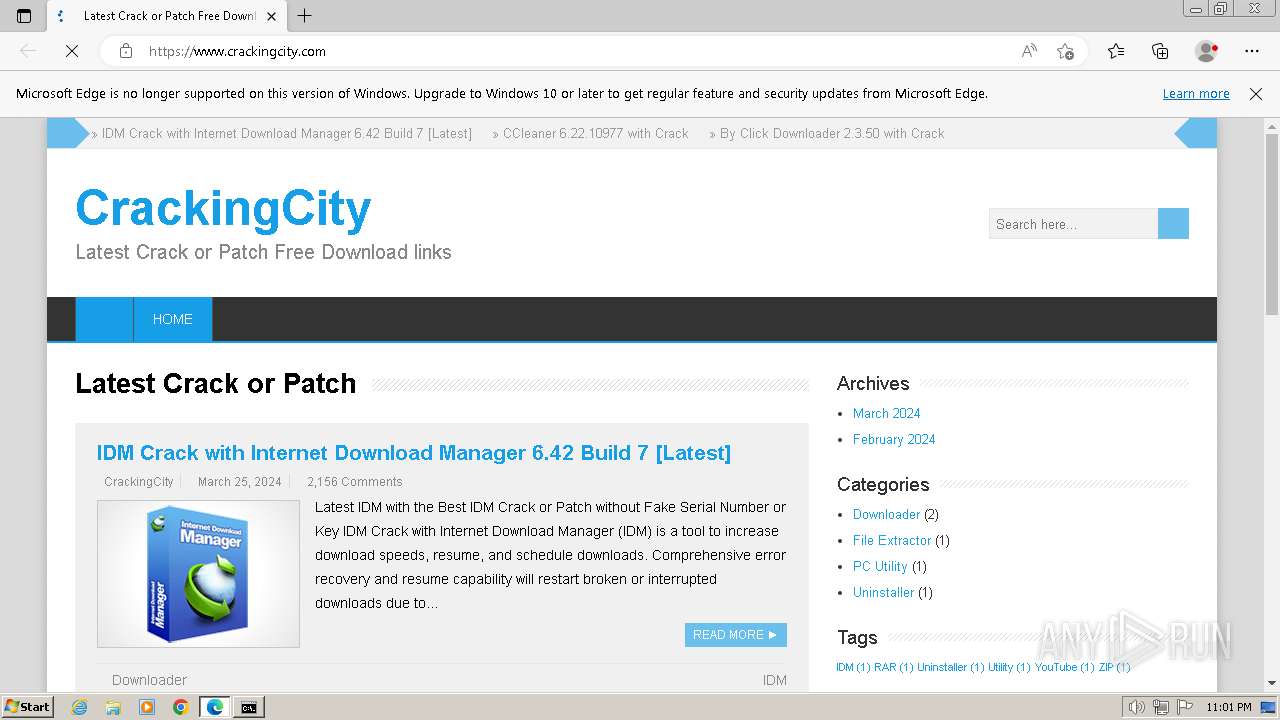Open CrackingCity author link
The image size is (1280, 720).
coord(139,482)
